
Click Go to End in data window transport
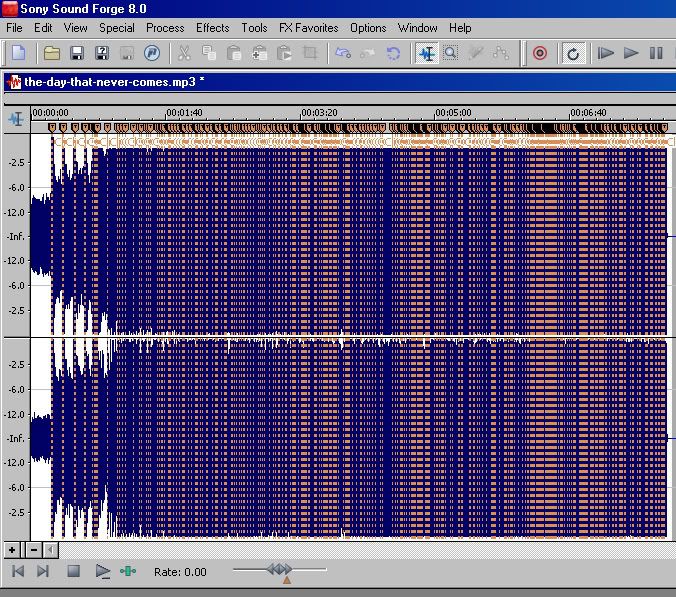[43, 571]
